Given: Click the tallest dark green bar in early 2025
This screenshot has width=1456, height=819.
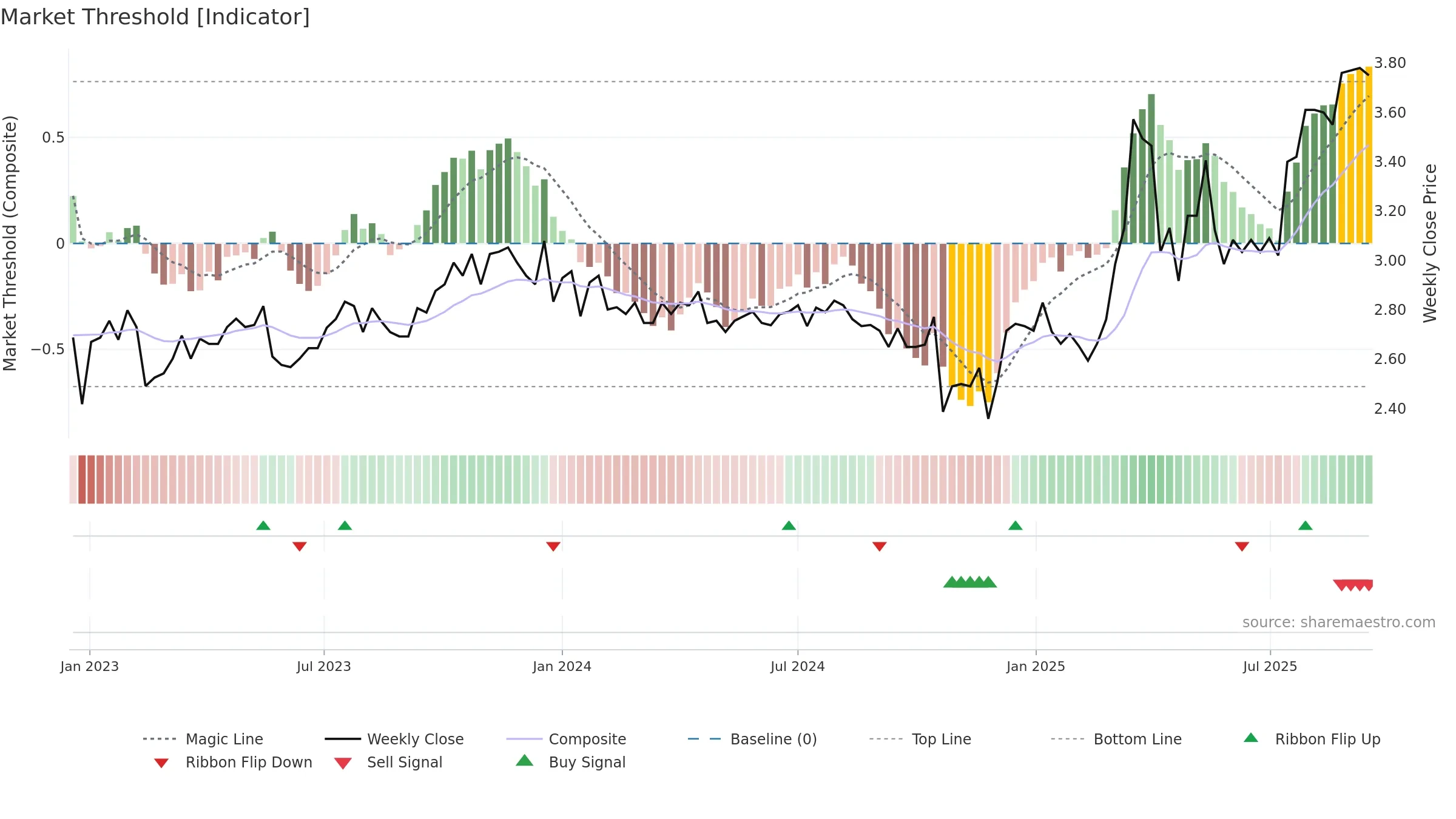Looking at the screenshot, I should pos(1151,169).
